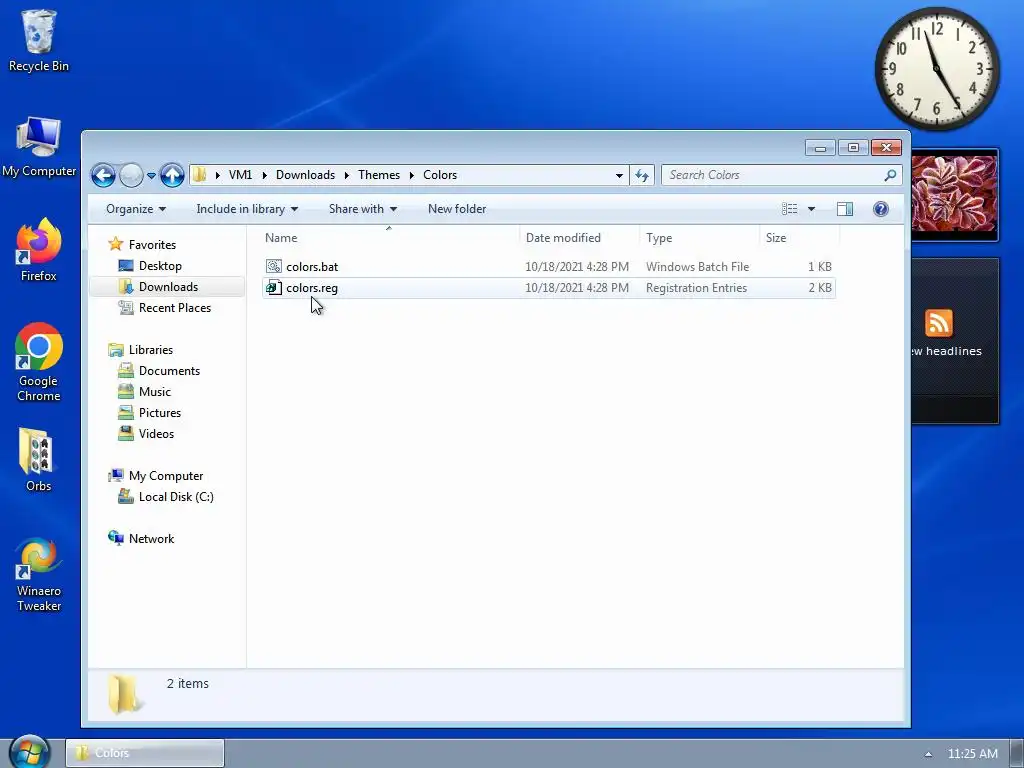Navigate to VM1 in breadcrumb
This screenshot has height=768, width=1024.
pos(240,175)
